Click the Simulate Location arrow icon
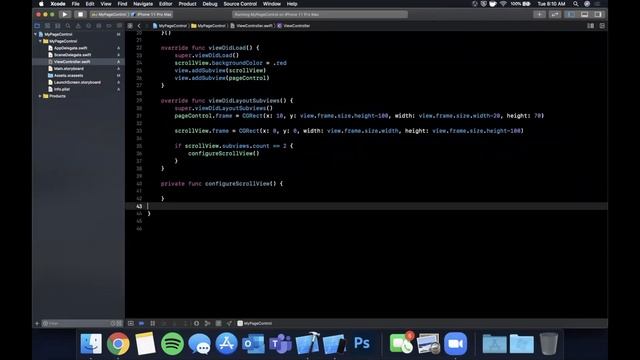Viewport: 640px width, 360px height. click(229, 323)
